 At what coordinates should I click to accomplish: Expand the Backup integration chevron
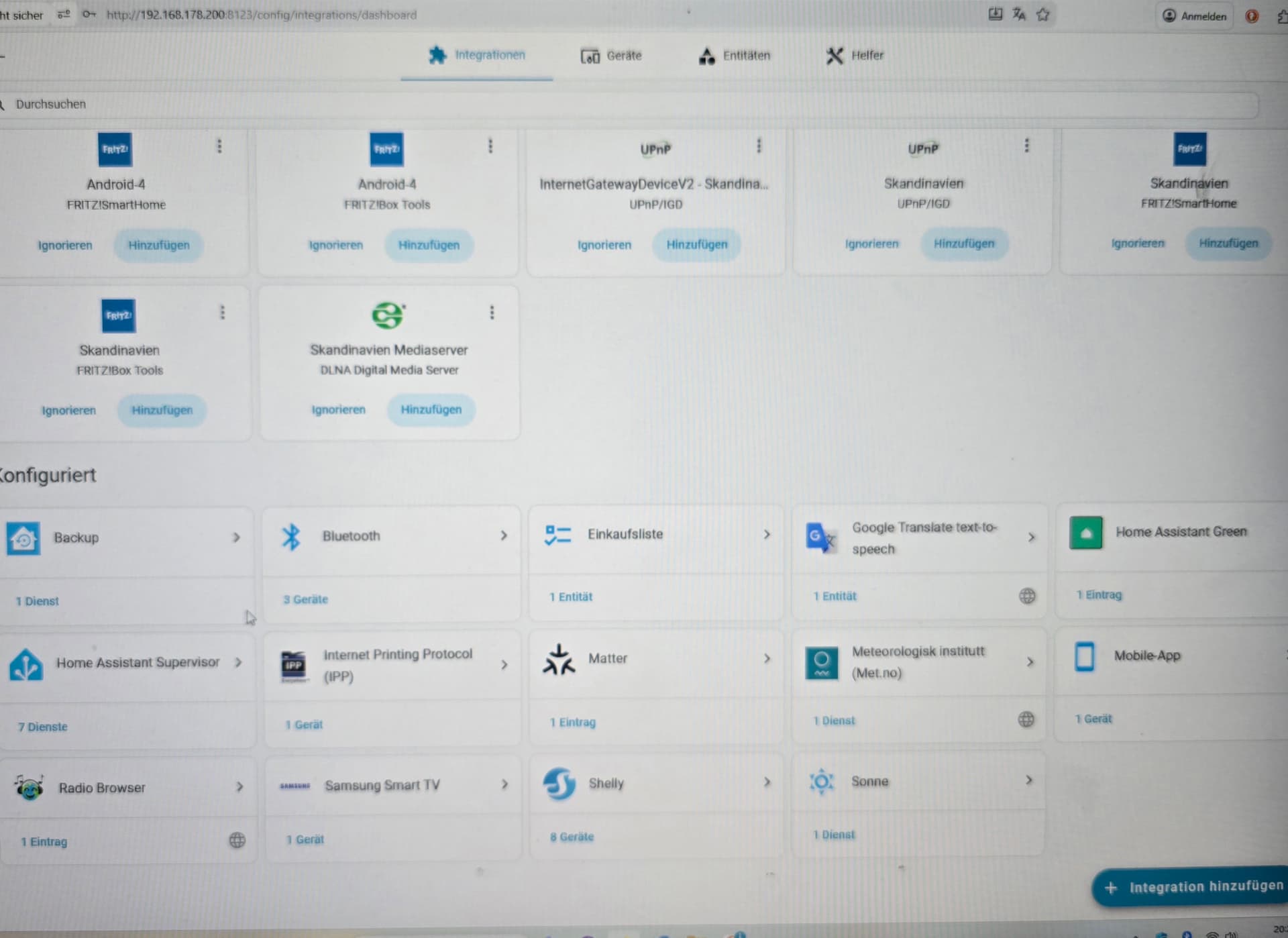point(236,537)
